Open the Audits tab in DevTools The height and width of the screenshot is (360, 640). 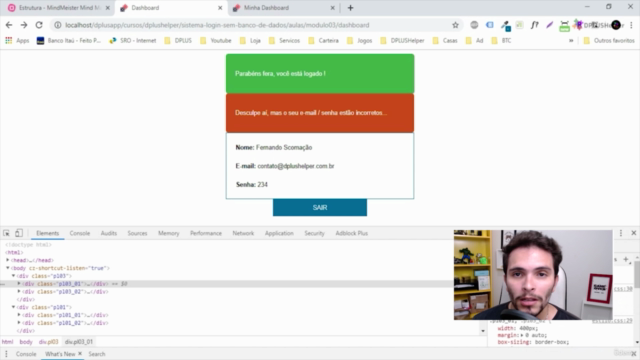click(x=109, y=233)
